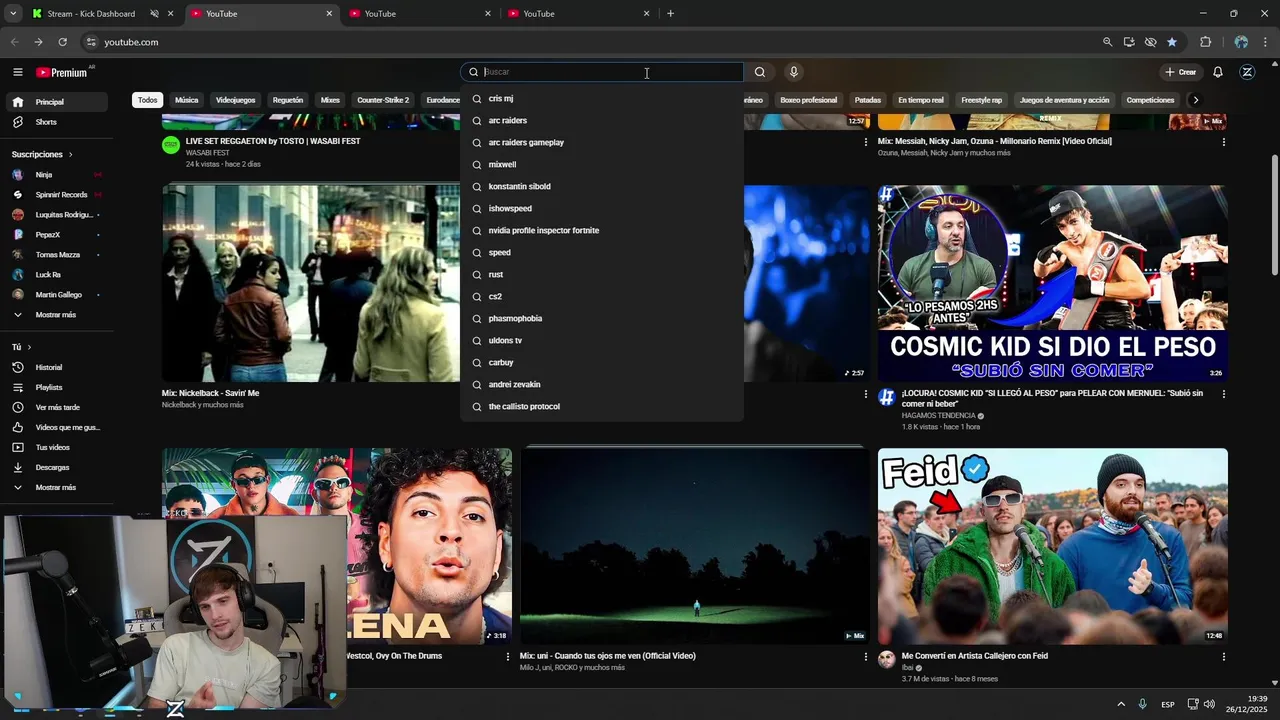The image size is (1280, 720).
Task: Start voice search with the microphone icon
Action: click(x=794, y=72)
